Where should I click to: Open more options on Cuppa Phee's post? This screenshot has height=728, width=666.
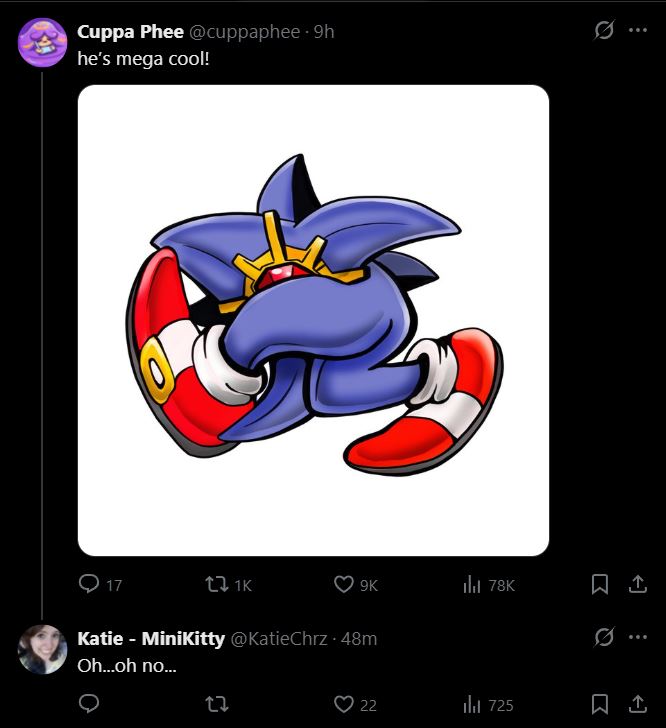pyautogui.click(x=638, y=30)
